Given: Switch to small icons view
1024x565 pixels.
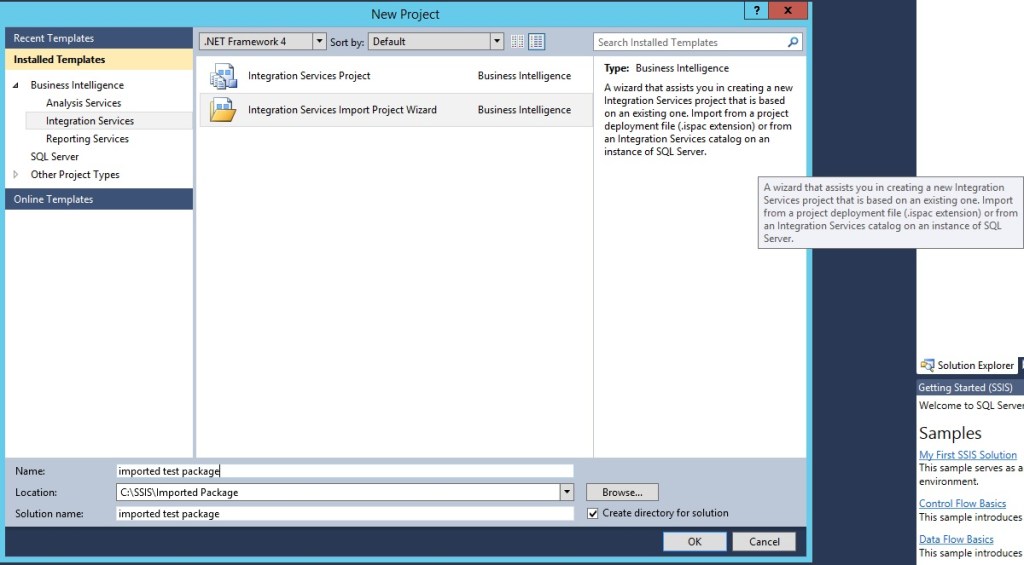Looking at the screenshot, I should coord(517,42).
